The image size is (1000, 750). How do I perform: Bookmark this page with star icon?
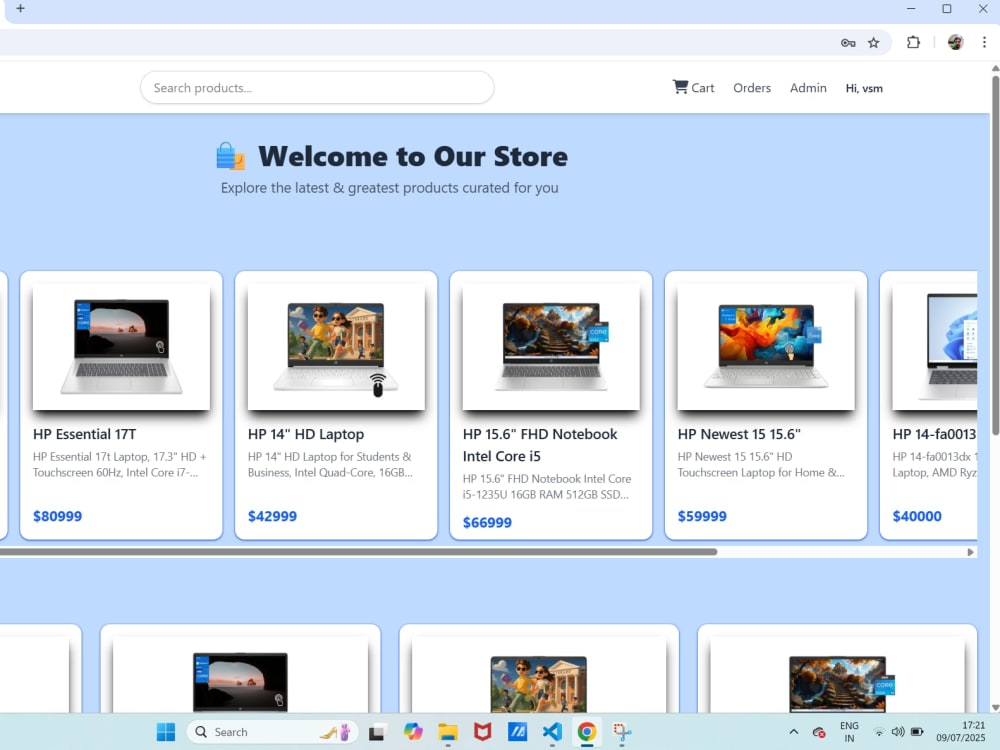coord(874,43)
